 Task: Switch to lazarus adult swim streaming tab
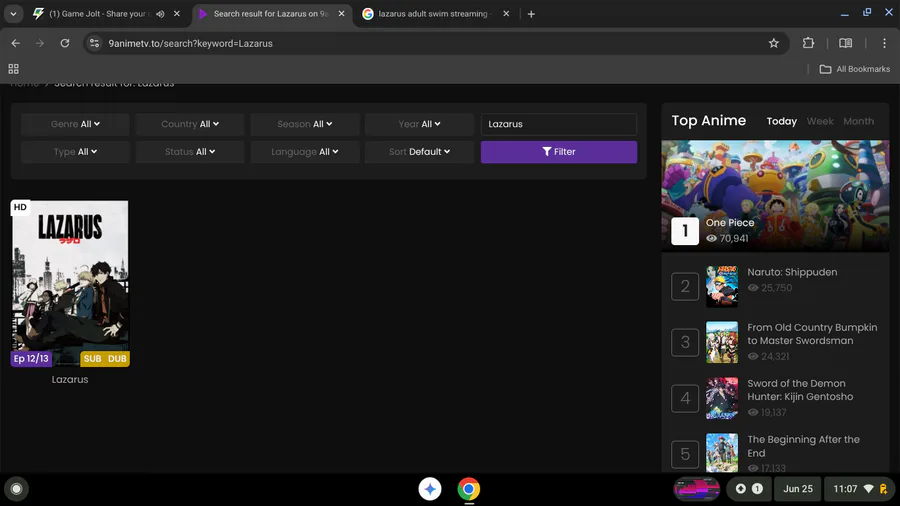click(x=432, y=14)
